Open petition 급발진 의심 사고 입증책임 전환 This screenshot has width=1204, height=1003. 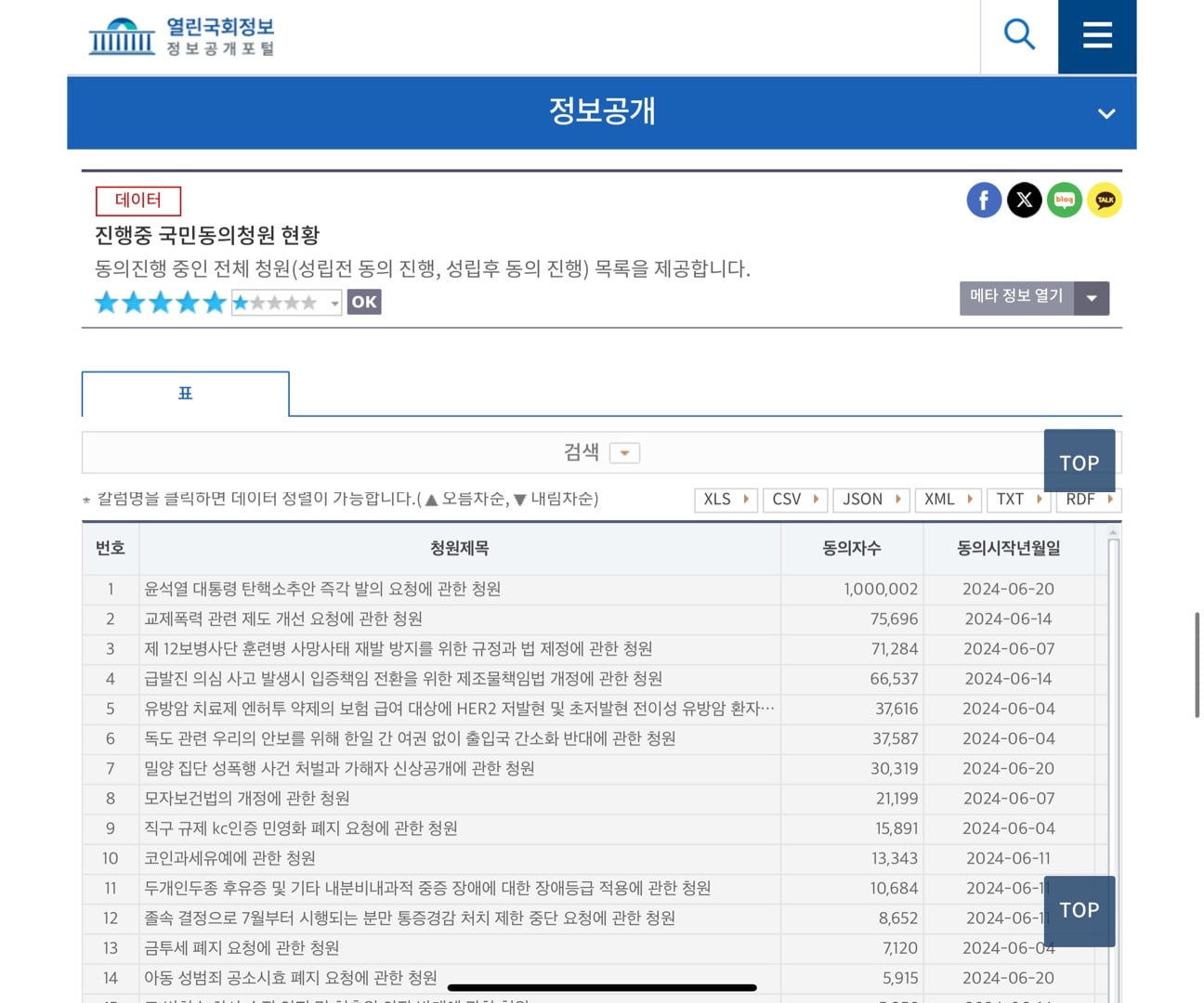(403, 679)
